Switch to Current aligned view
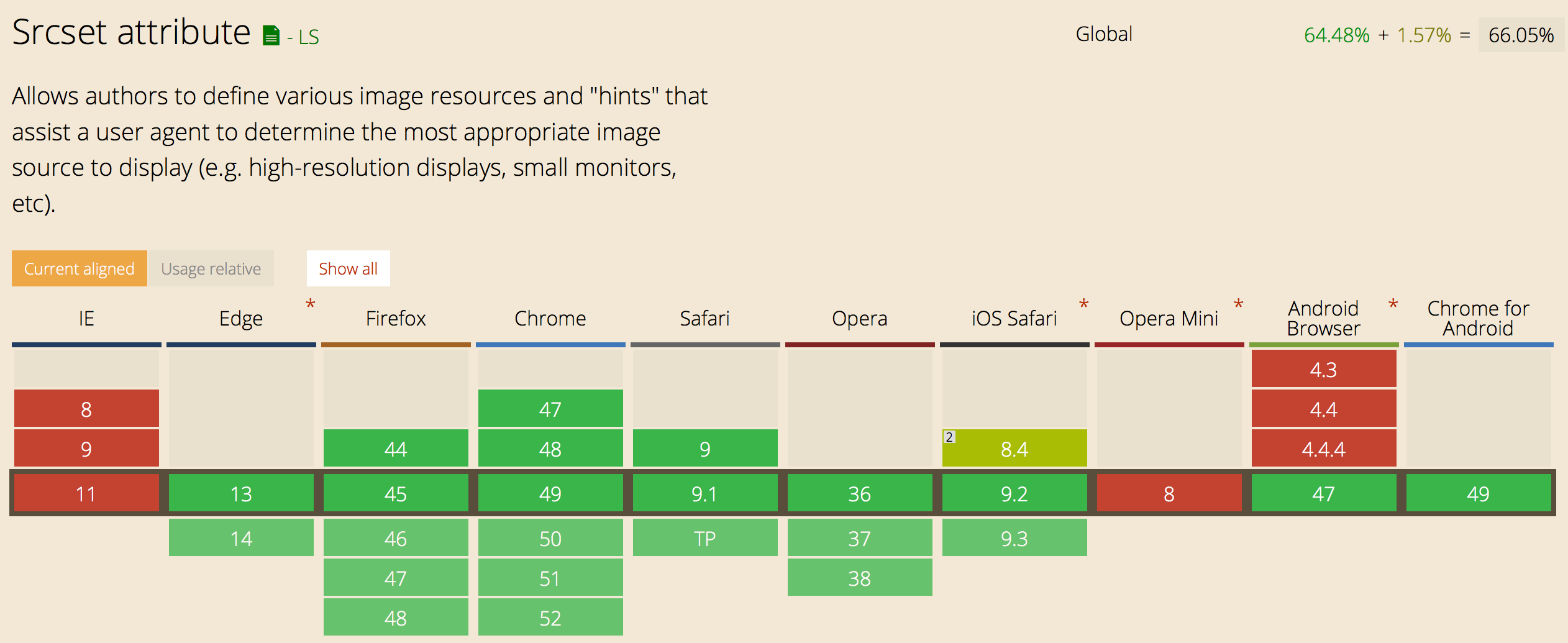The width and height of the screenshot is (1568, 643). (80, 268)
